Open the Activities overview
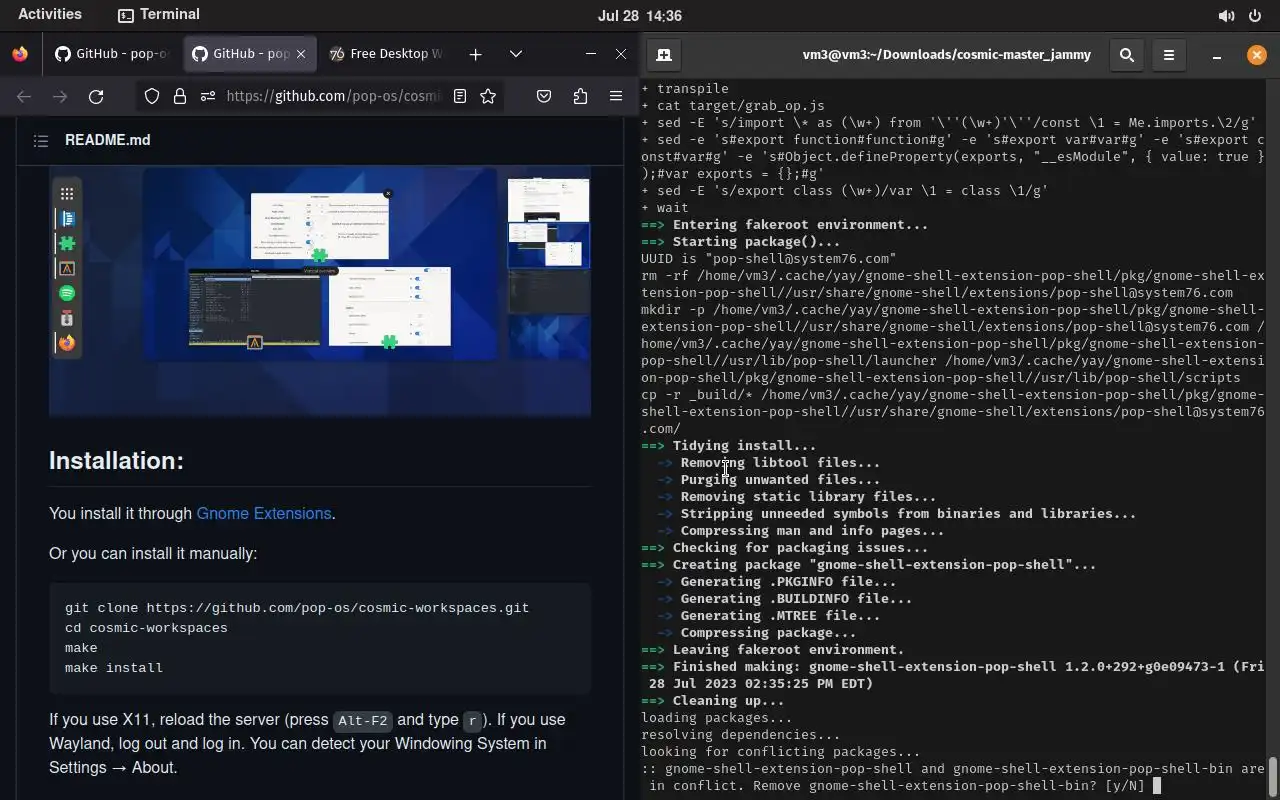Screen dimensions: 1280x800 50,14
